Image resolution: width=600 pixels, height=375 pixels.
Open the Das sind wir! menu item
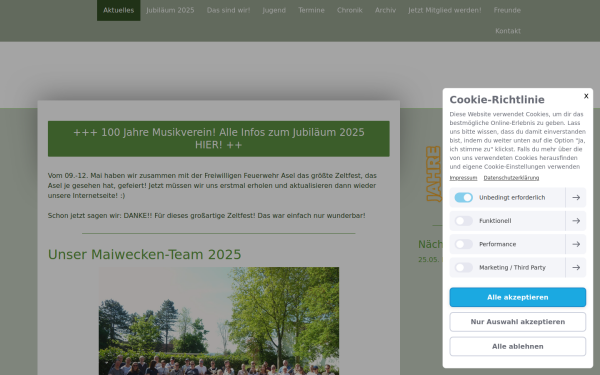click(228, 10)
